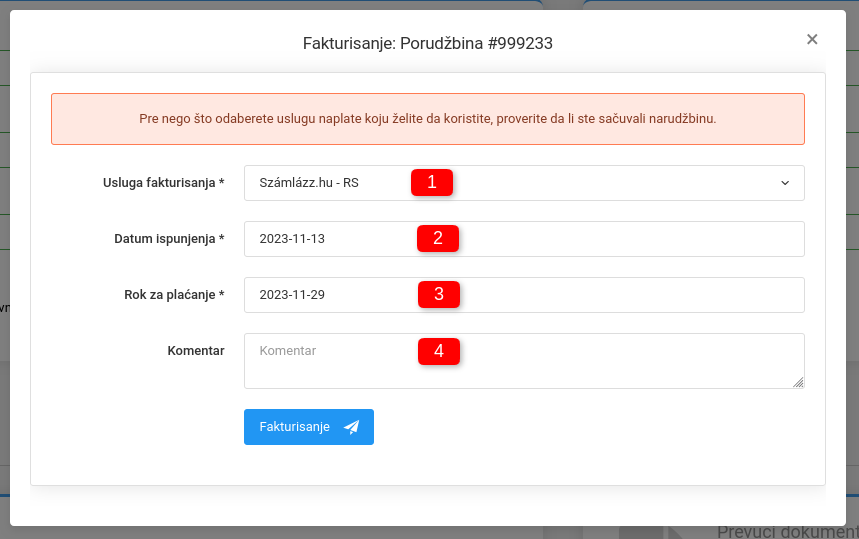The image size is (859, 539).
Task: Click the dialog title Porudžbina #999233
Action: coord(428,44)
